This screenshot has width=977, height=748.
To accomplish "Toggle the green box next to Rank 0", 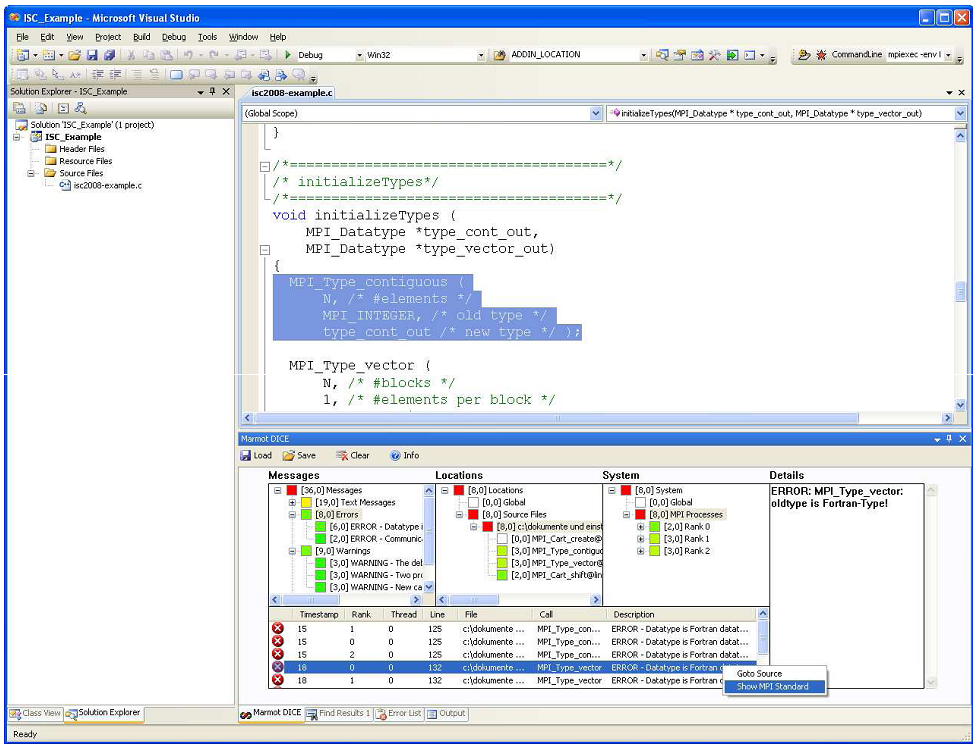I will [x=655, y=527].
